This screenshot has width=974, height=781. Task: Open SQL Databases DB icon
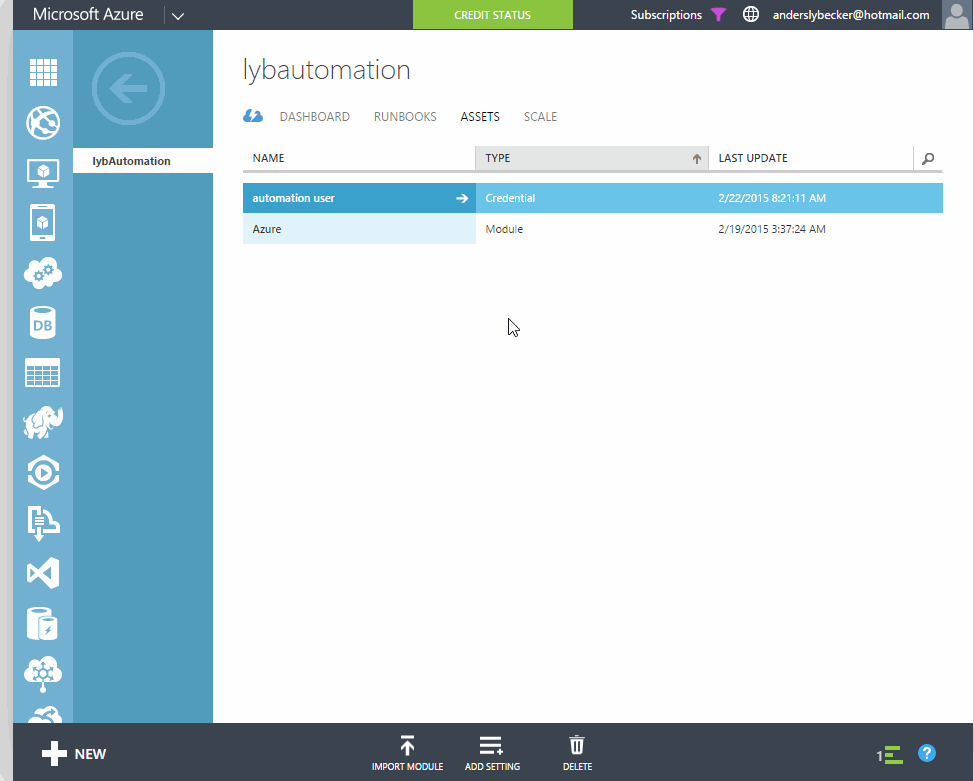(43, 323)
